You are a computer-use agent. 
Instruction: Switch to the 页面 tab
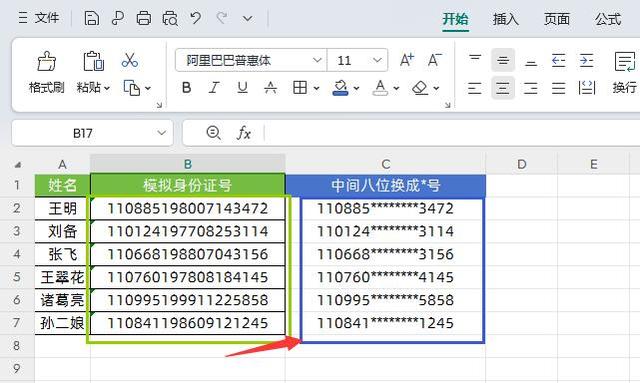[557, 19]
